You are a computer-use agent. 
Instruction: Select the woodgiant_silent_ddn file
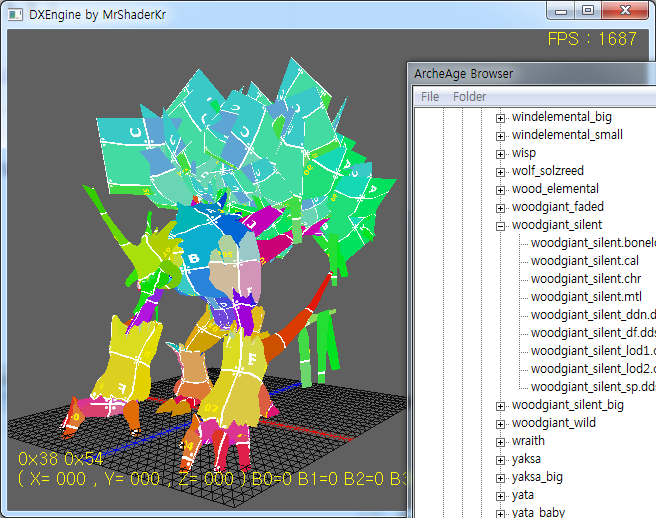tap(593, 315)
